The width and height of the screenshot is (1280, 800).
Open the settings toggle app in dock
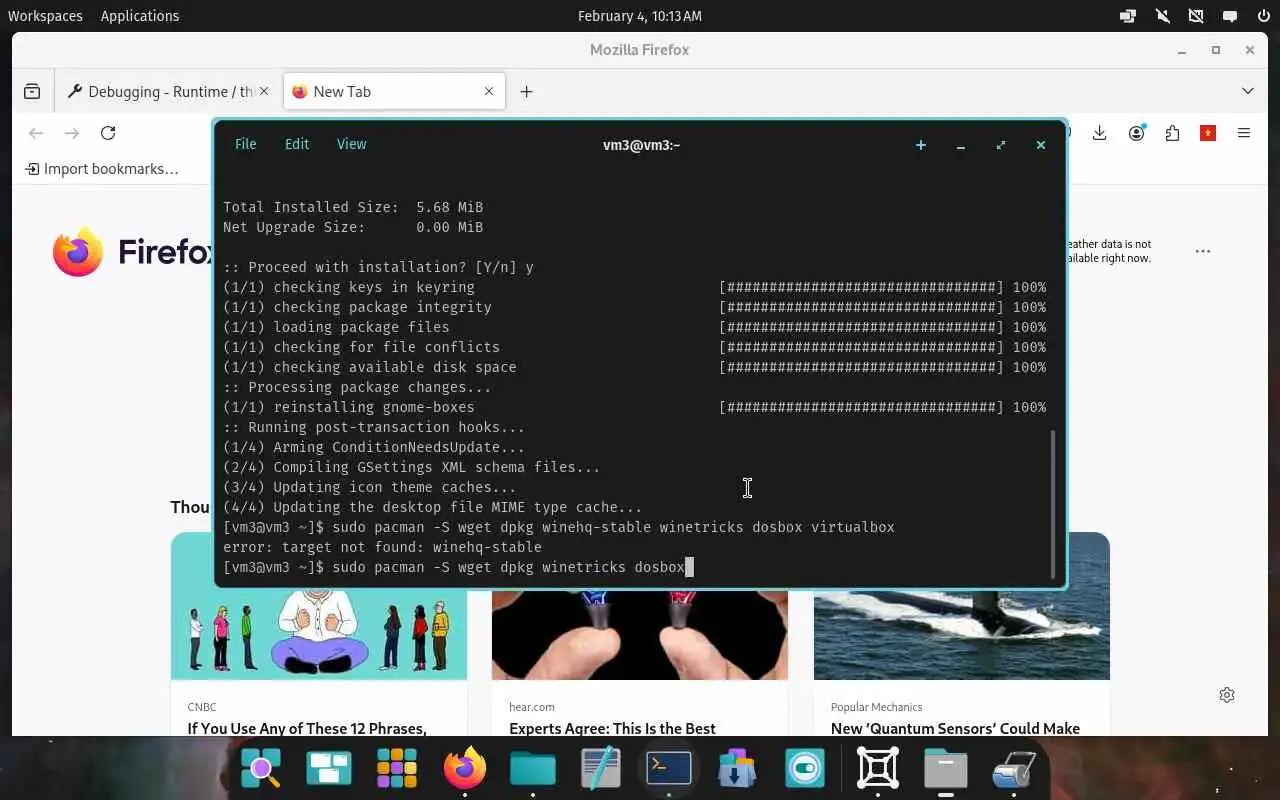tap(805, 768)
